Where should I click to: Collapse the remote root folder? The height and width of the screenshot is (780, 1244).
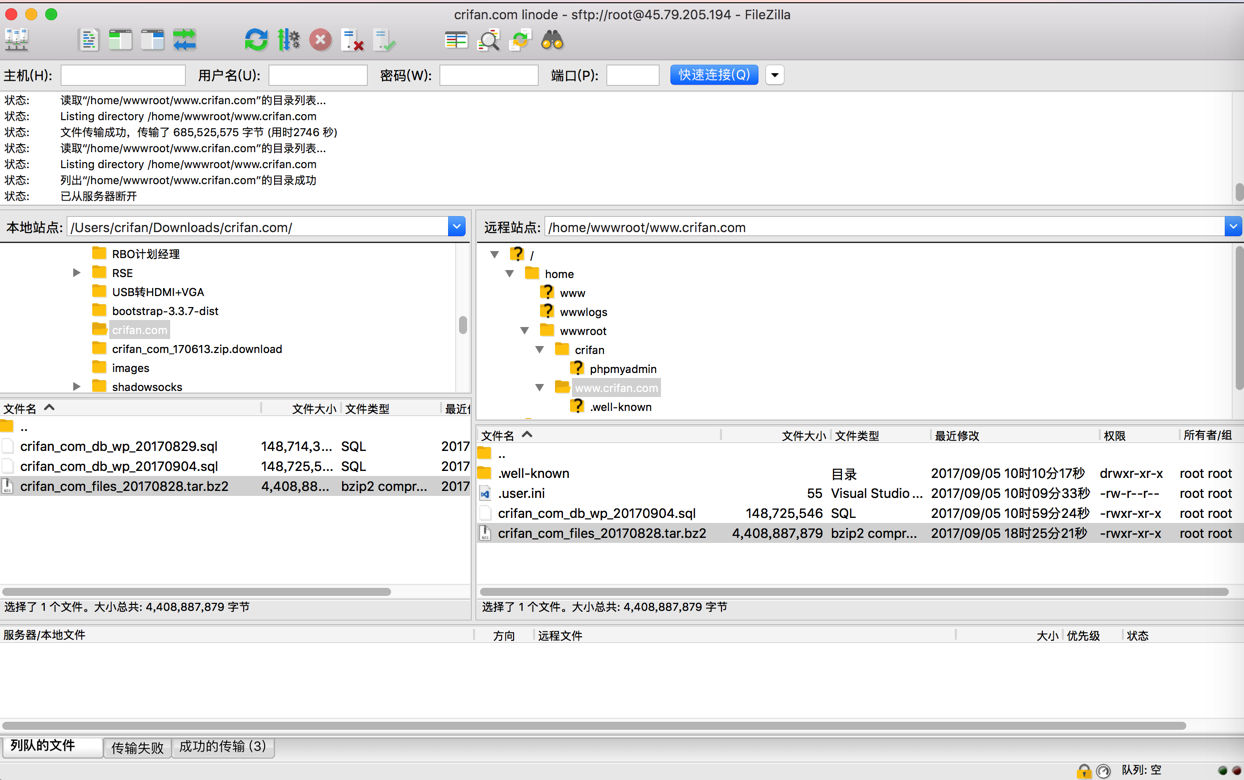point(495,255)
